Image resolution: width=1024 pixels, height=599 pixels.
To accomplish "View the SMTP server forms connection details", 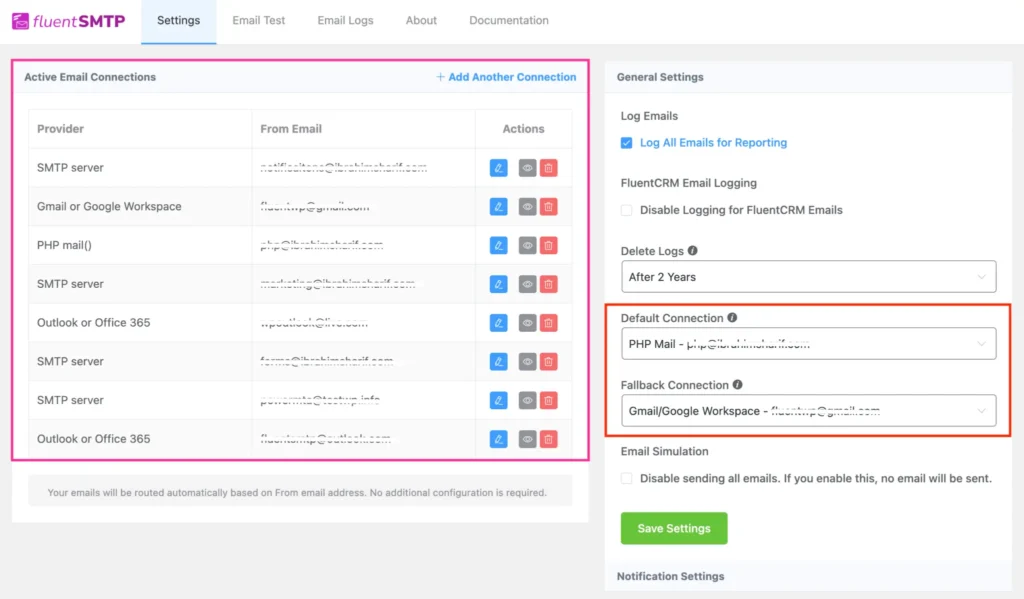I will pyautogui.click(x=527, y=361).
